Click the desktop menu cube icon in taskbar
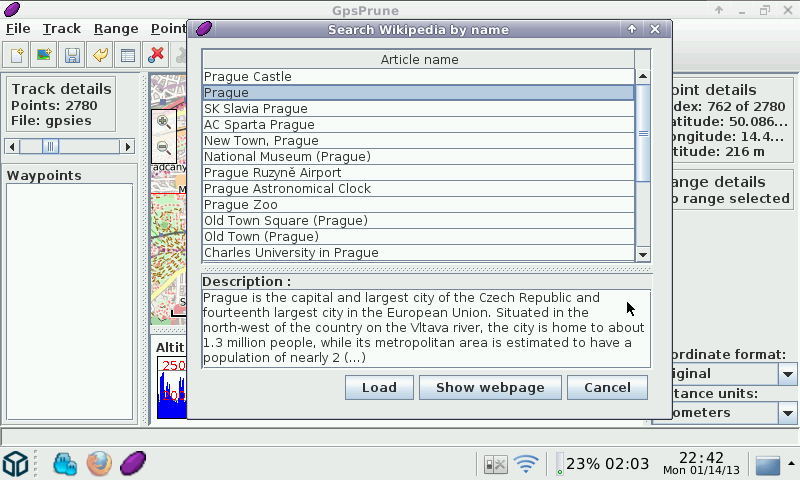The image size is (800, 480). click(x=15, y=464)
